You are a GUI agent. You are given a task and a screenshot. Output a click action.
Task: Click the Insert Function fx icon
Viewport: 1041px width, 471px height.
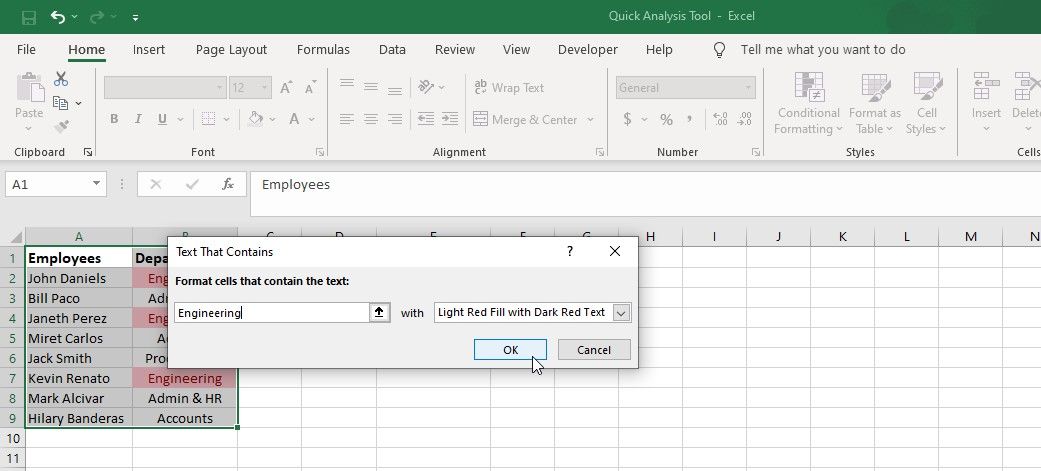point(228,184)
